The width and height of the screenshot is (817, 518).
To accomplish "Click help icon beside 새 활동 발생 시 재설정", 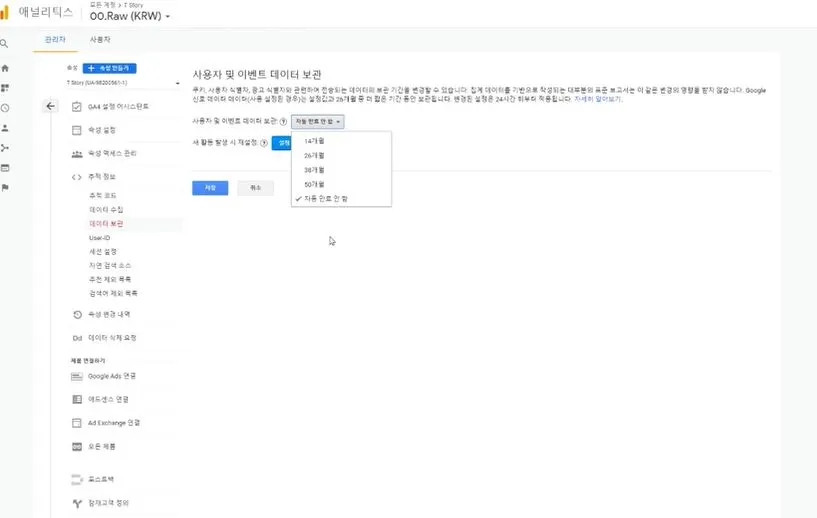I will pyautogui.click(x=264, y=143).
